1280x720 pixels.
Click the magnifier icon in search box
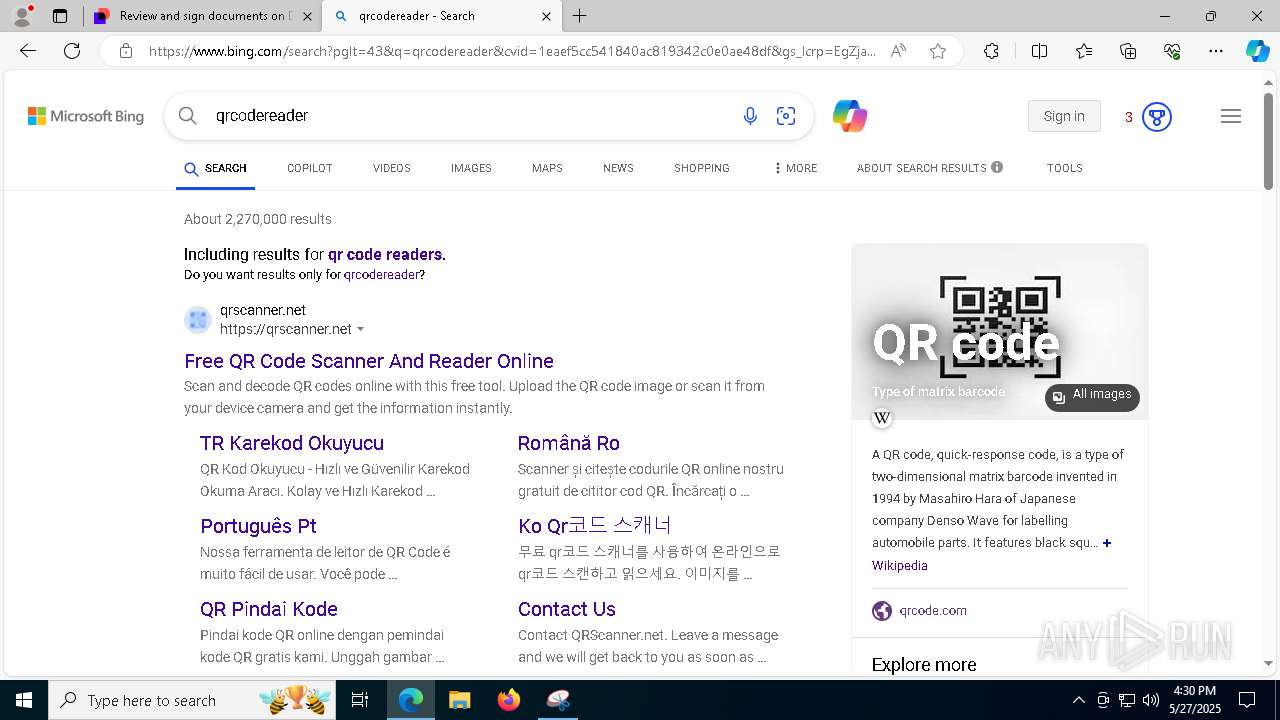(188, 116)
